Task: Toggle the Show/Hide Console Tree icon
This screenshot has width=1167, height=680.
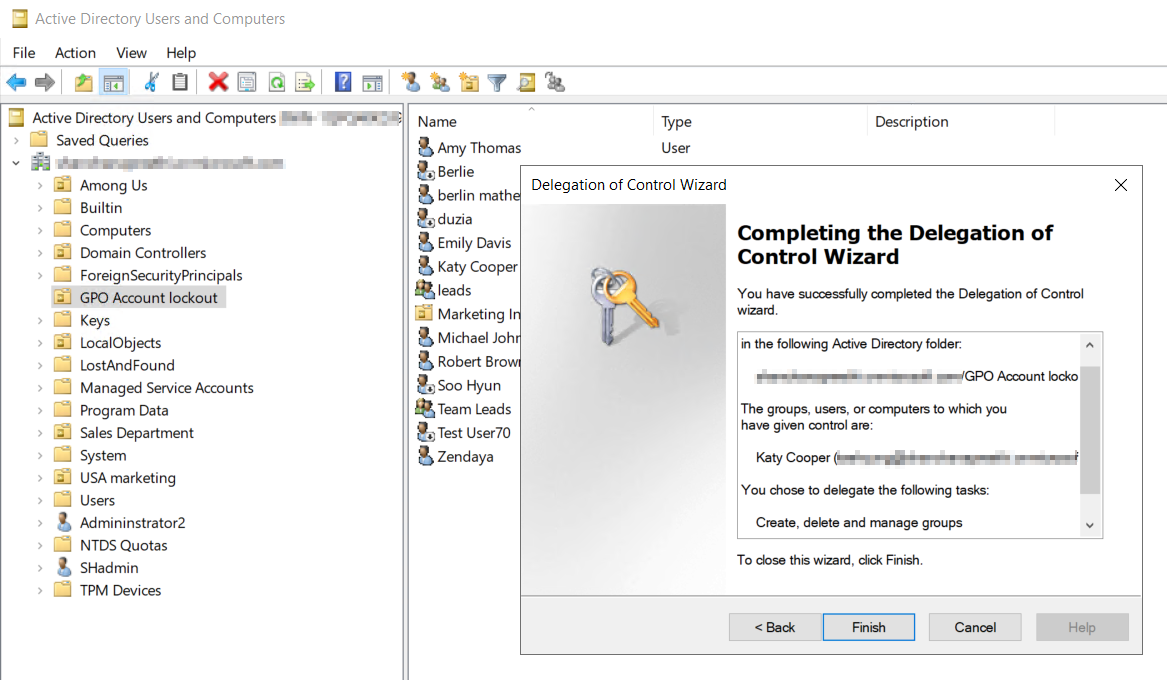Action: tap(114, 82)
